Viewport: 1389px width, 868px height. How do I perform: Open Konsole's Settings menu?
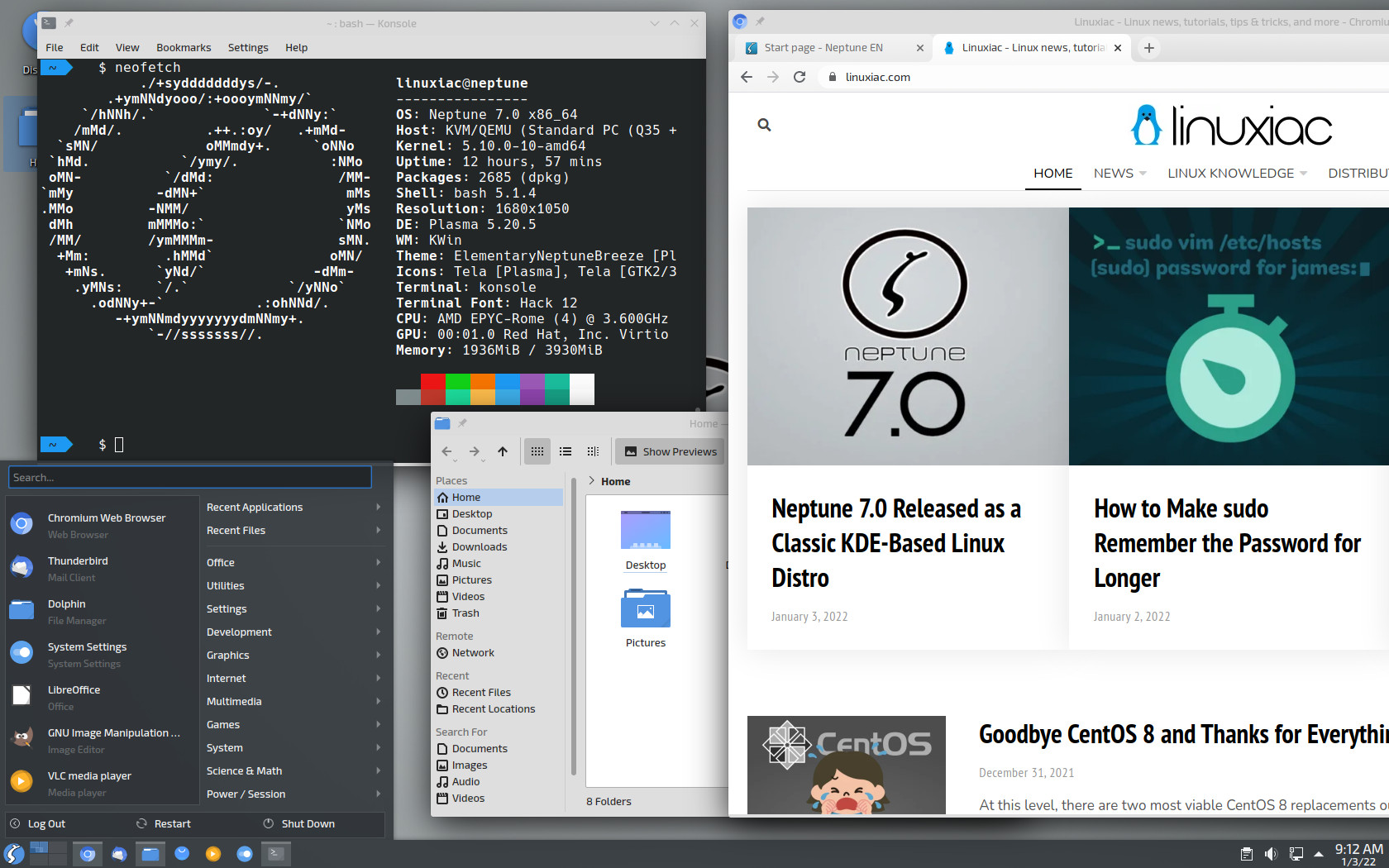tap(248, 47)
